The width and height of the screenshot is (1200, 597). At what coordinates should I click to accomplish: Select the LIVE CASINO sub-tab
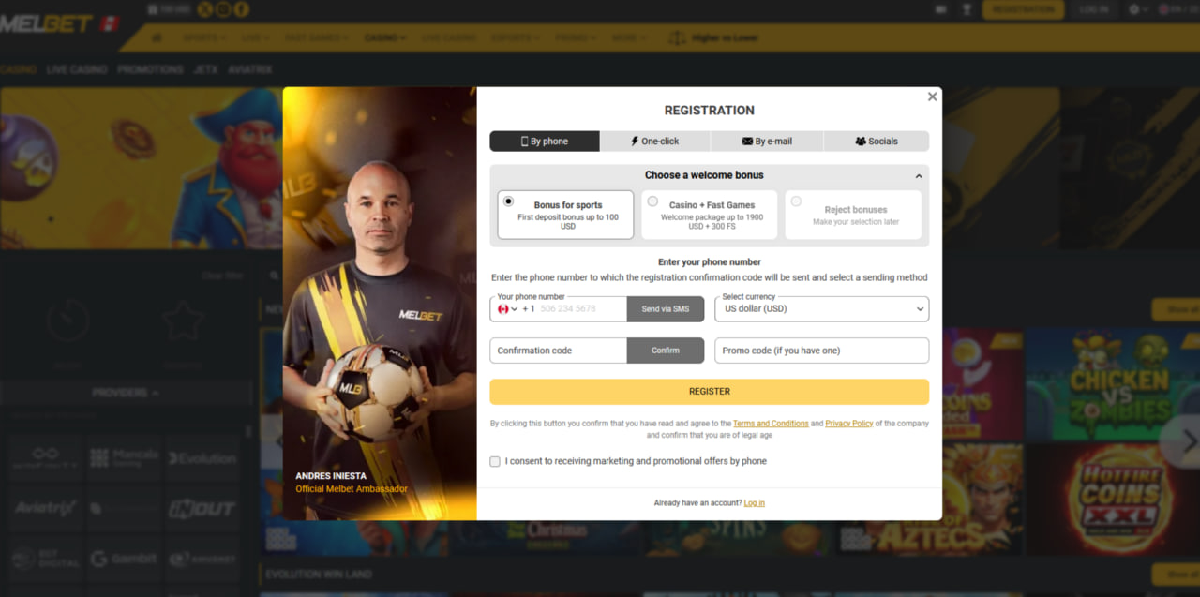(x=78, y=70)
